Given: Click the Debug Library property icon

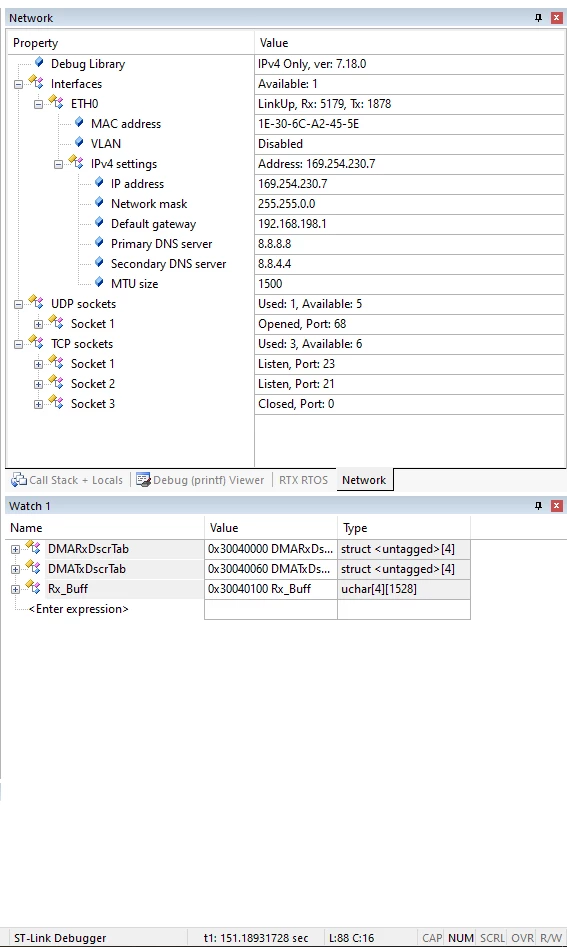Looking at the screenshot, I should point(39,62).
